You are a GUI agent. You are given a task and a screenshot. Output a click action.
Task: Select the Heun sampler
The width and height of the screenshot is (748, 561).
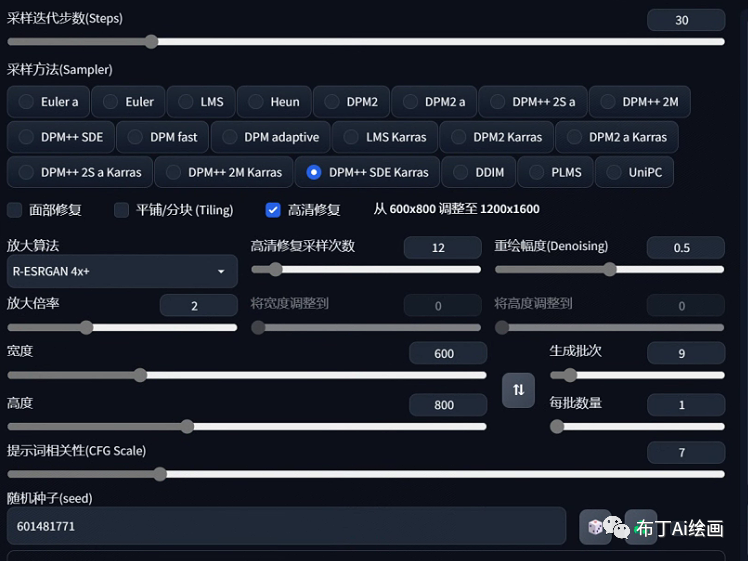(x=274, y=102)
